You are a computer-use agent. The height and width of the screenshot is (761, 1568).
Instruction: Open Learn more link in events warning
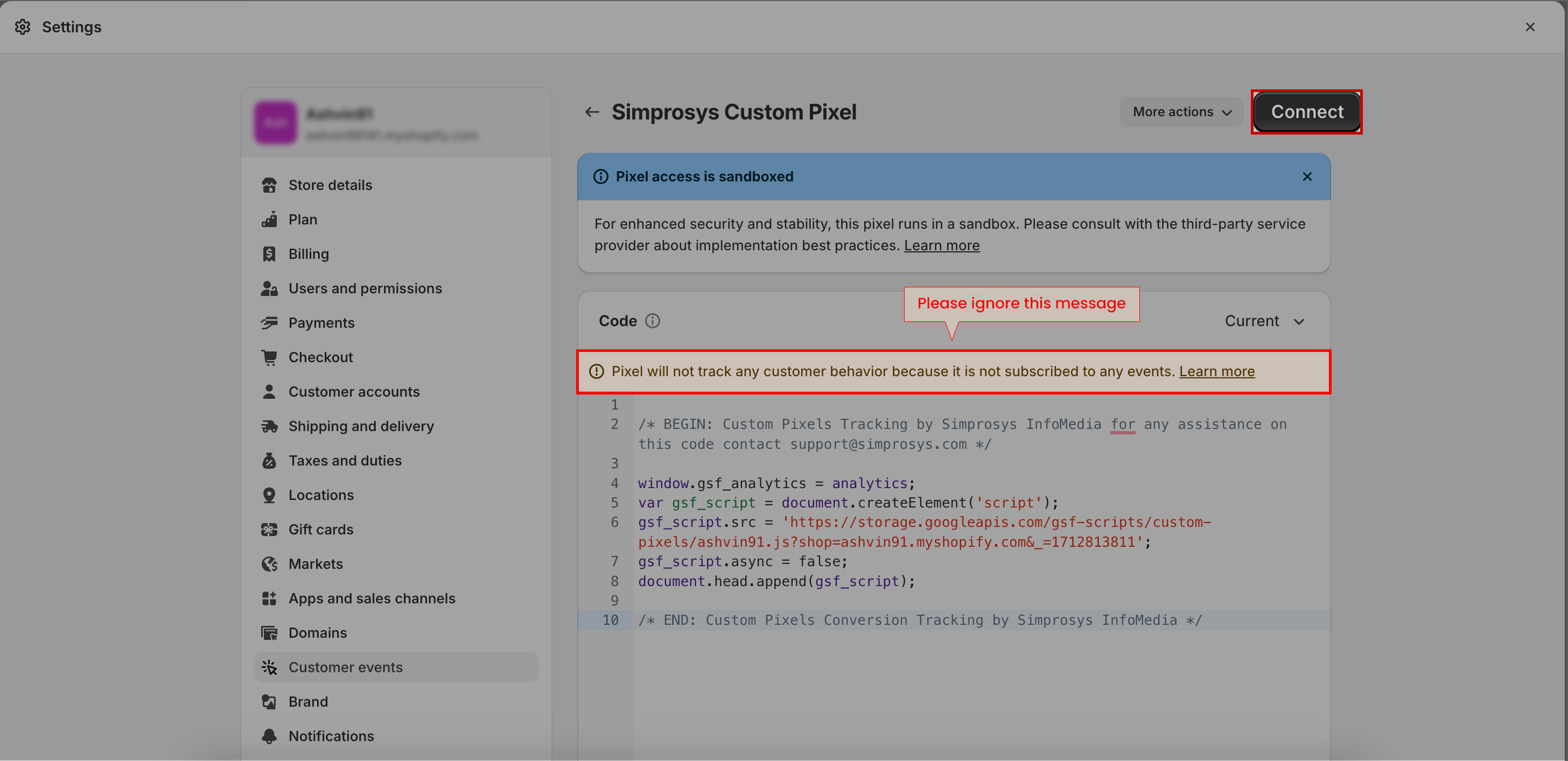pos(1217,371)
